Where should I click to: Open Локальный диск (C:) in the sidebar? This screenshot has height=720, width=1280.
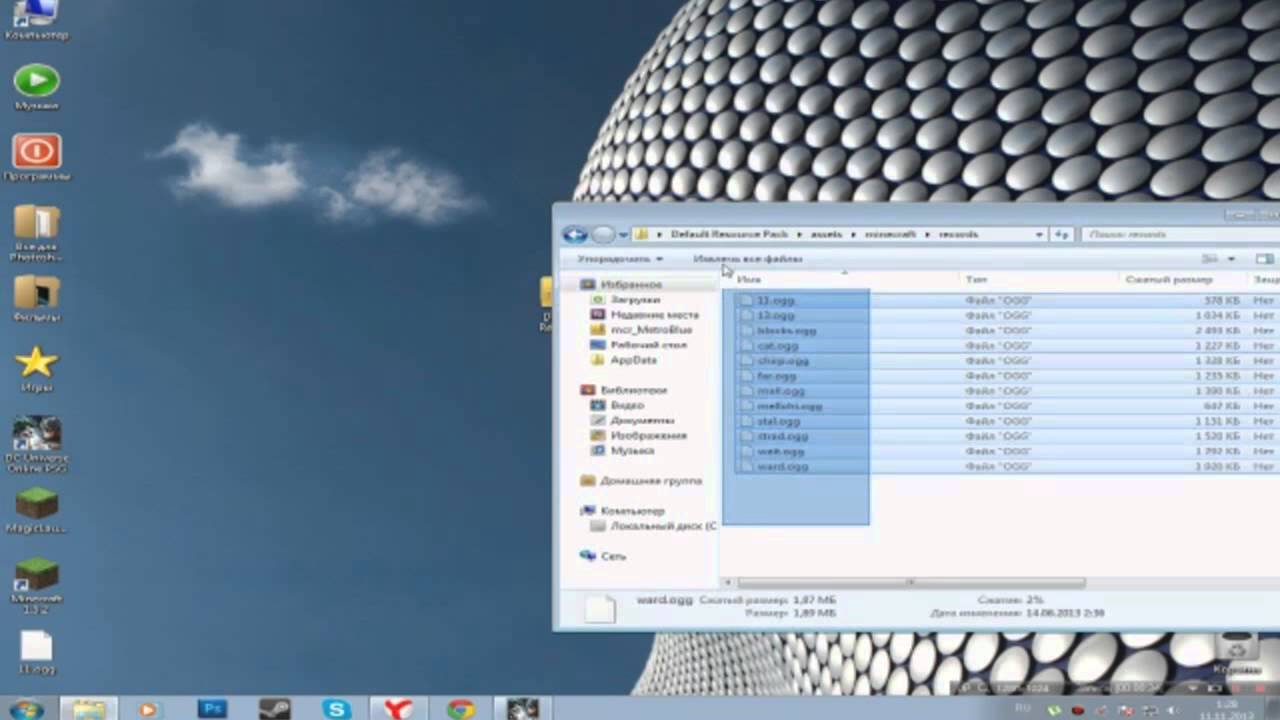663,526
